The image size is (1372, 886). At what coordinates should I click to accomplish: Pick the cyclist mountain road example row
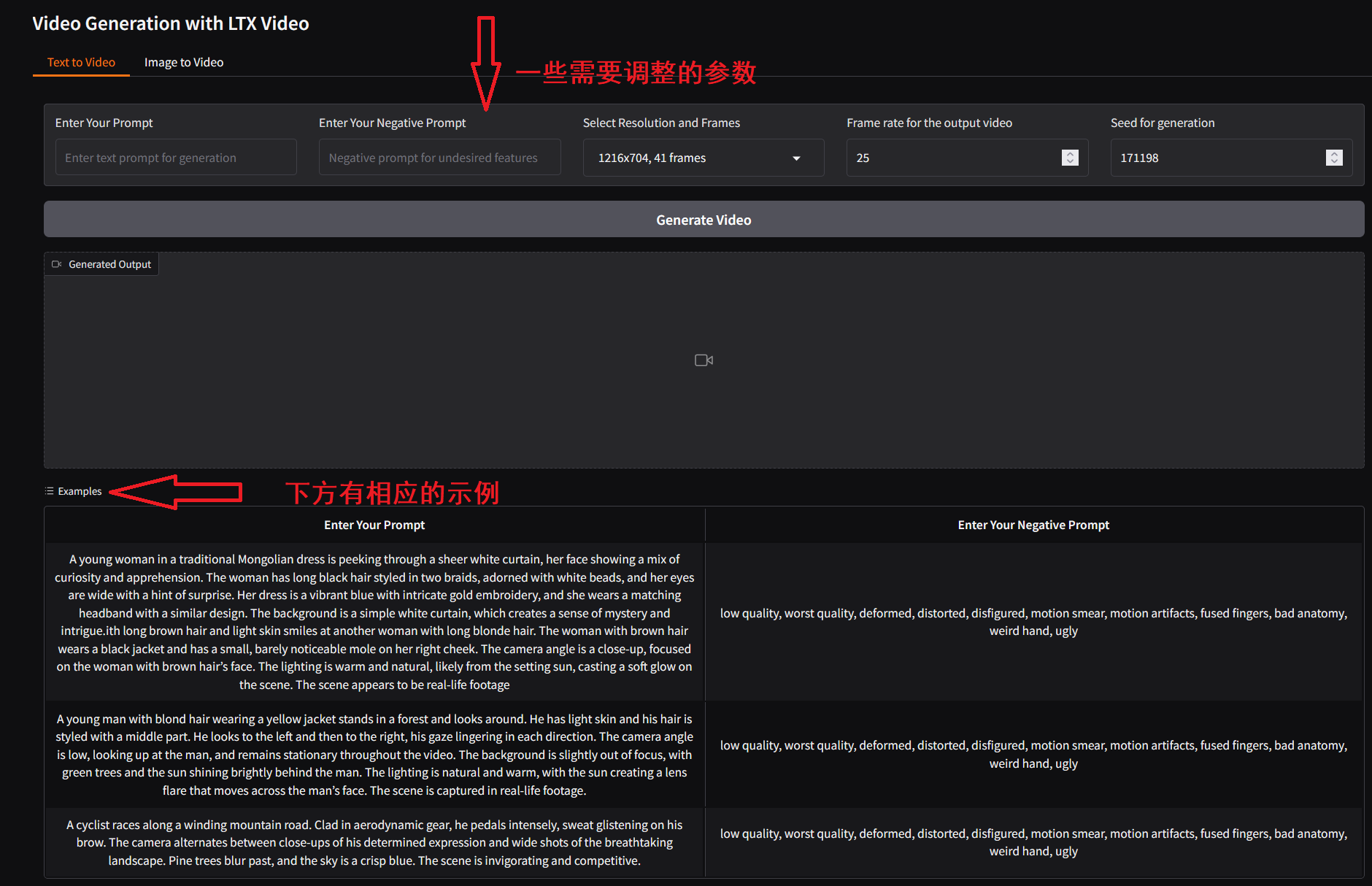pos(374,842)
